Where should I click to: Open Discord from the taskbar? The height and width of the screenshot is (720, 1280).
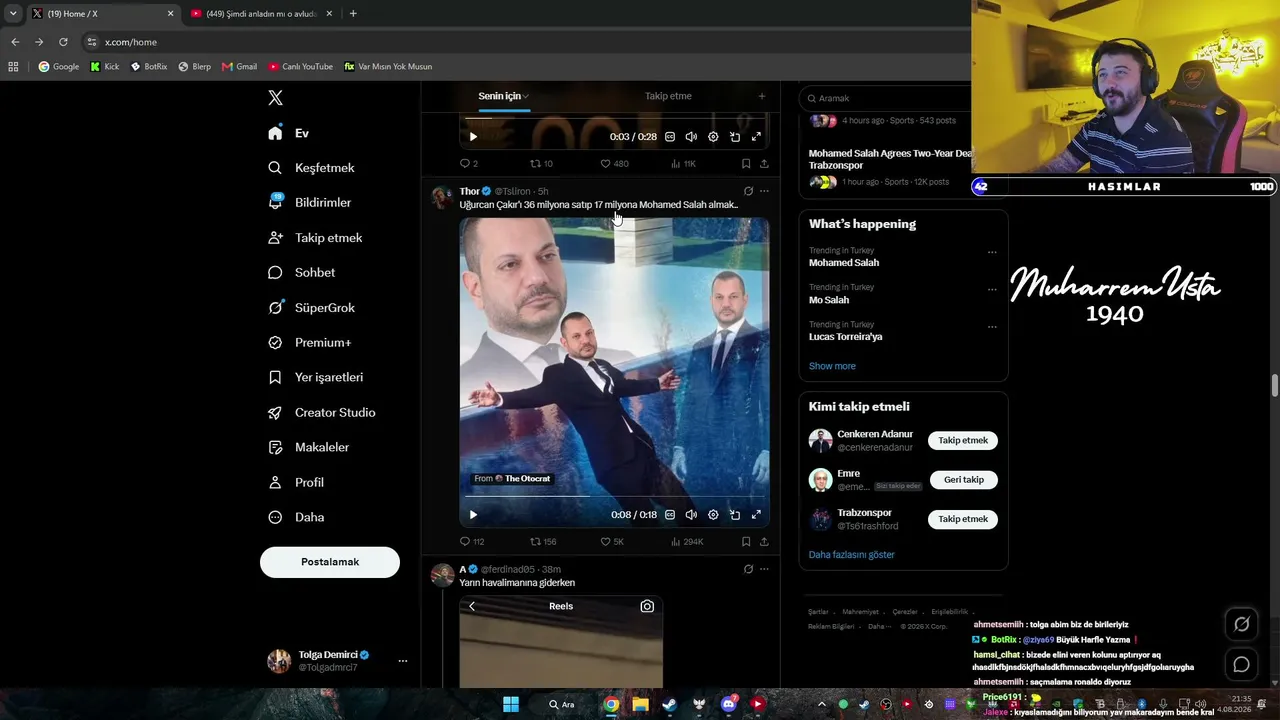(729, 704)
